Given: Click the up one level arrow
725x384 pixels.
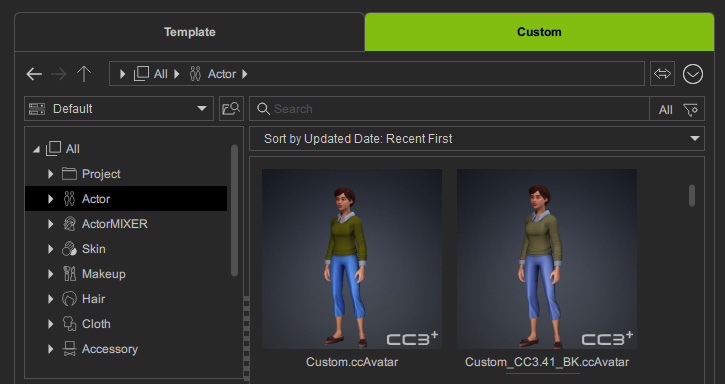Looking at the screenshot, I should pos(84,74).
